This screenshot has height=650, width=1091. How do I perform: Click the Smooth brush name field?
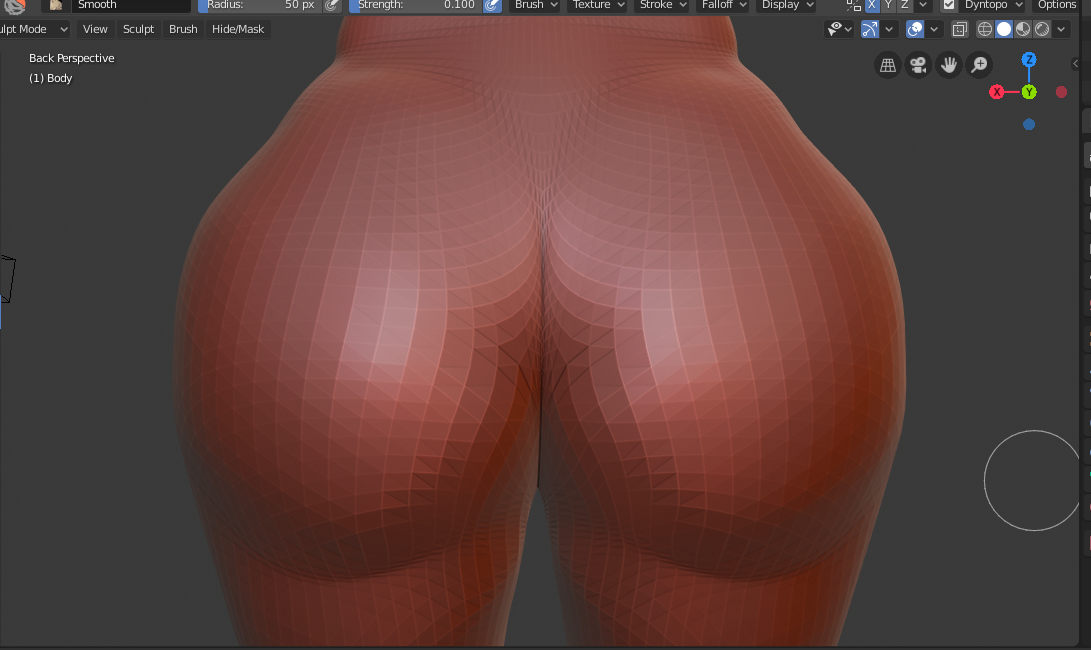tap(130, 5)
